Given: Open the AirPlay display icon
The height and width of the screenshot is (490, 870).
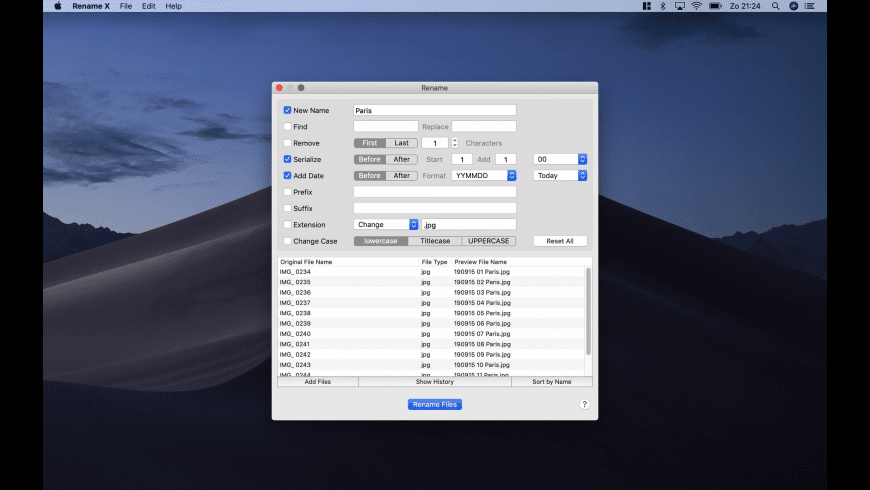Looking at the screenshot, I should pos(680,6).
